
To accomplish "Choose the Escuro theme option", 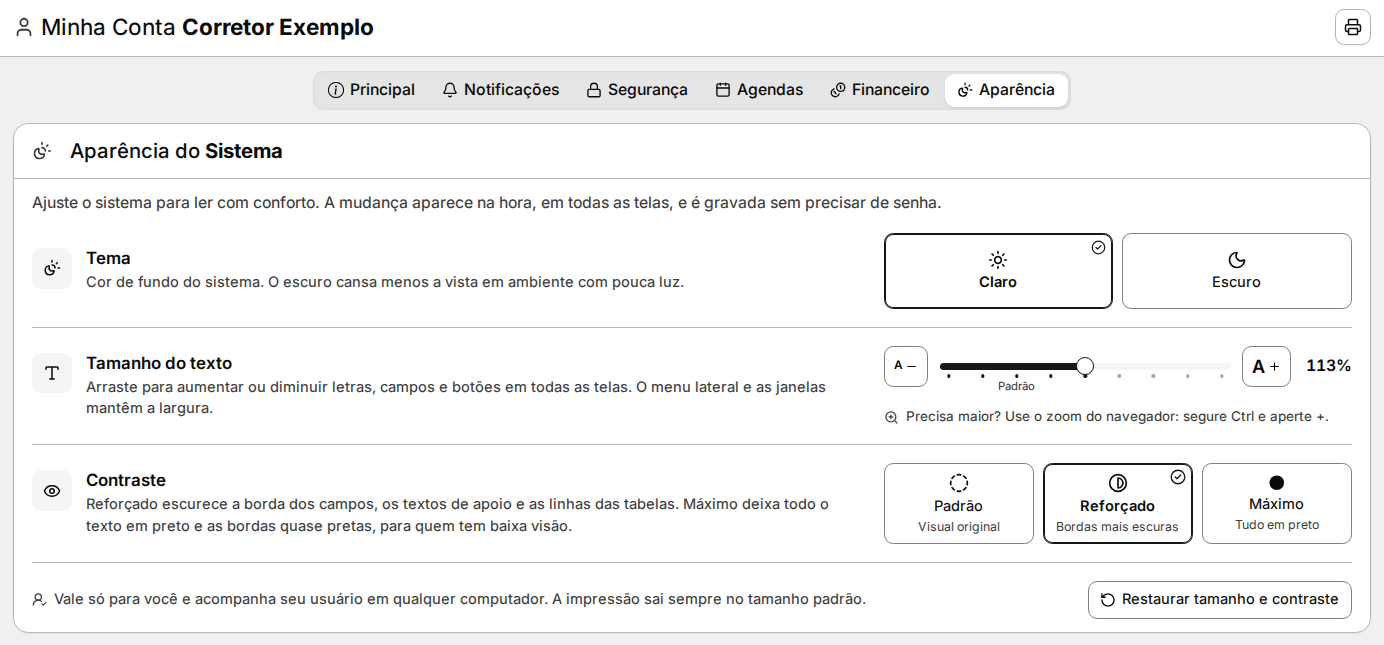I will click(1236, 271).
